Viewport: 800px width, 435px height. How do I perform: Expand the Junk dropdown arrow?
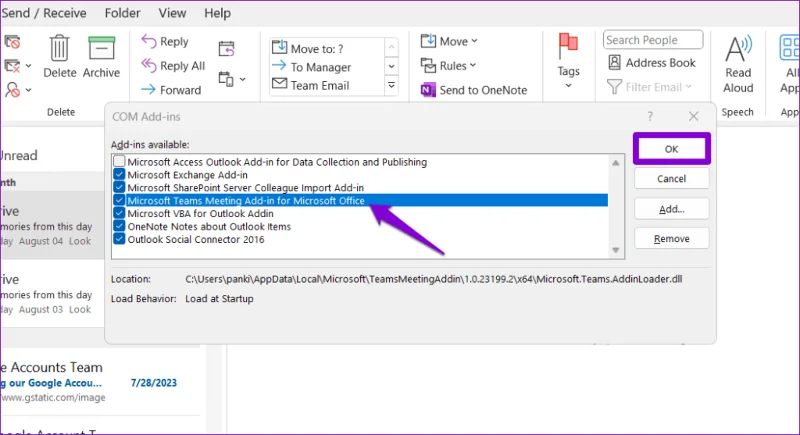[x=28, y=90]
